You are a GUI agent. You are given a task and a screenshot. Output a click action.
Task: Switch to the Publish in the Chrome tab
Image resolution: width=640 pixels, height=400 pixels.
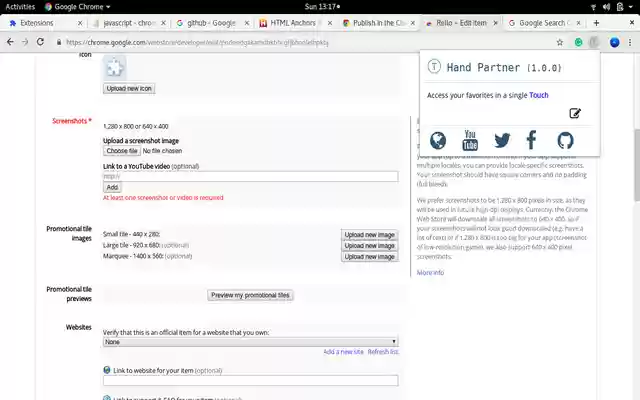pos(379,23)
